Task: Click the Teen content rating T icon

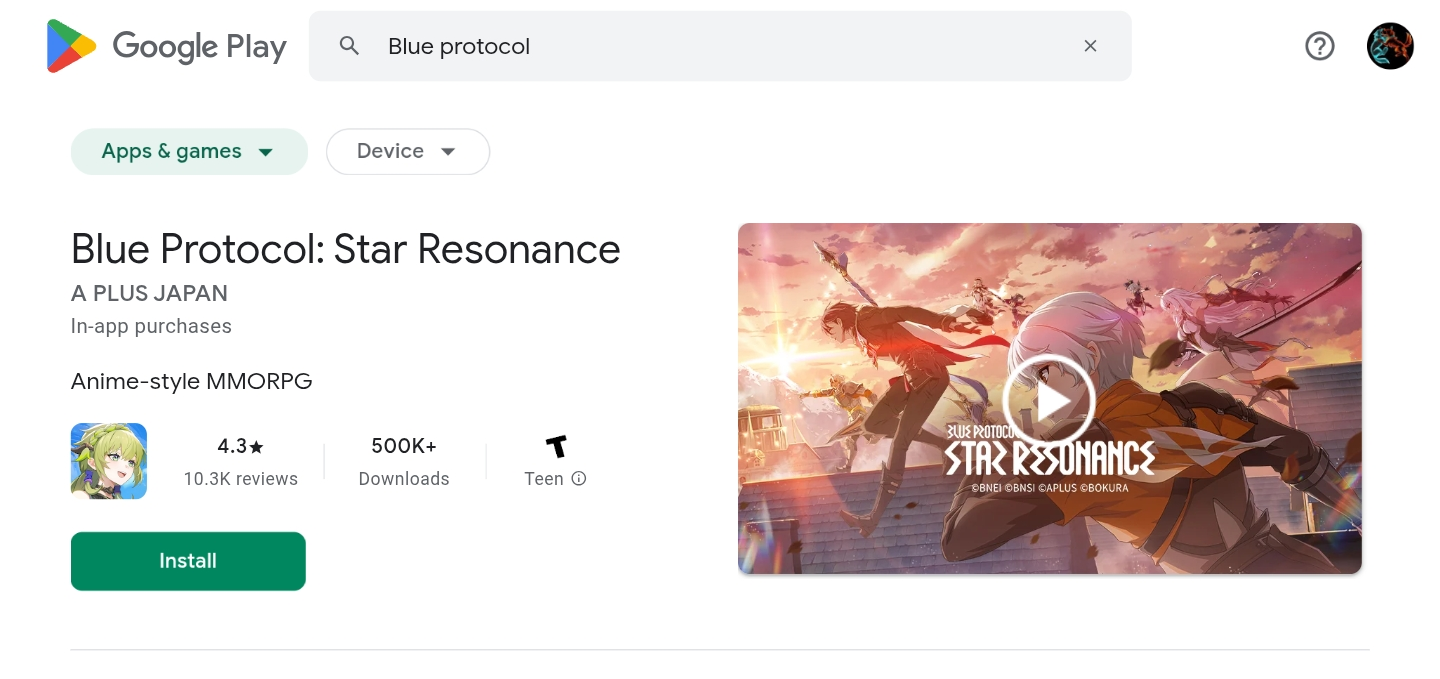Action: 556,446
